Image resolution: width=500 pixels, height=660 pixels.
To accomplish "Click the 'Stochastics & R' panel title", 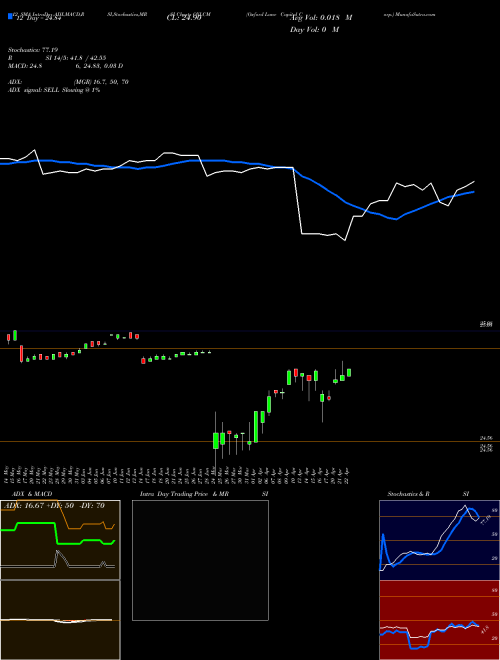I will pos(408,494).
